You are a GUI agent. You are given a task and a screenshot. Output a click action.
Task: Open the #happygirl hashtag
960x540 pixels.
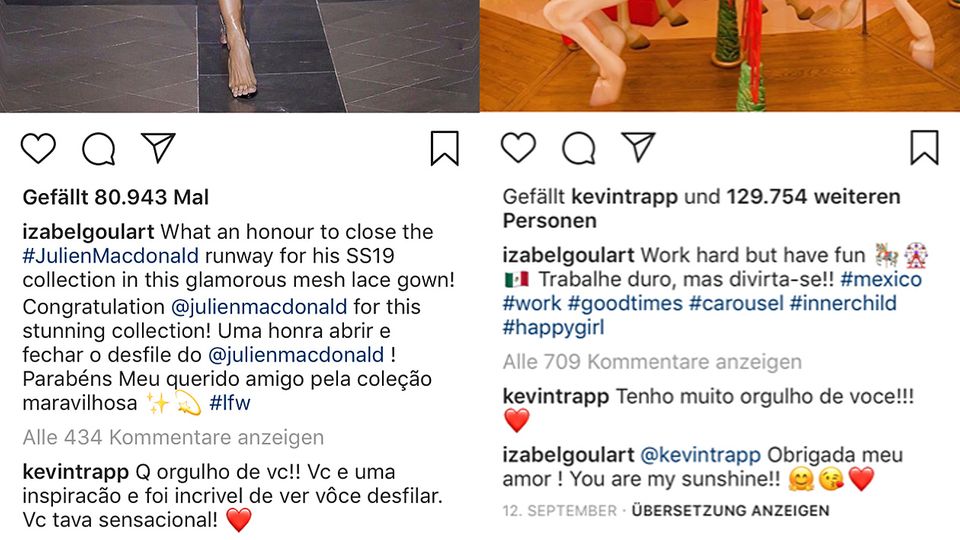pyautogui.click(x=553, y=328)
